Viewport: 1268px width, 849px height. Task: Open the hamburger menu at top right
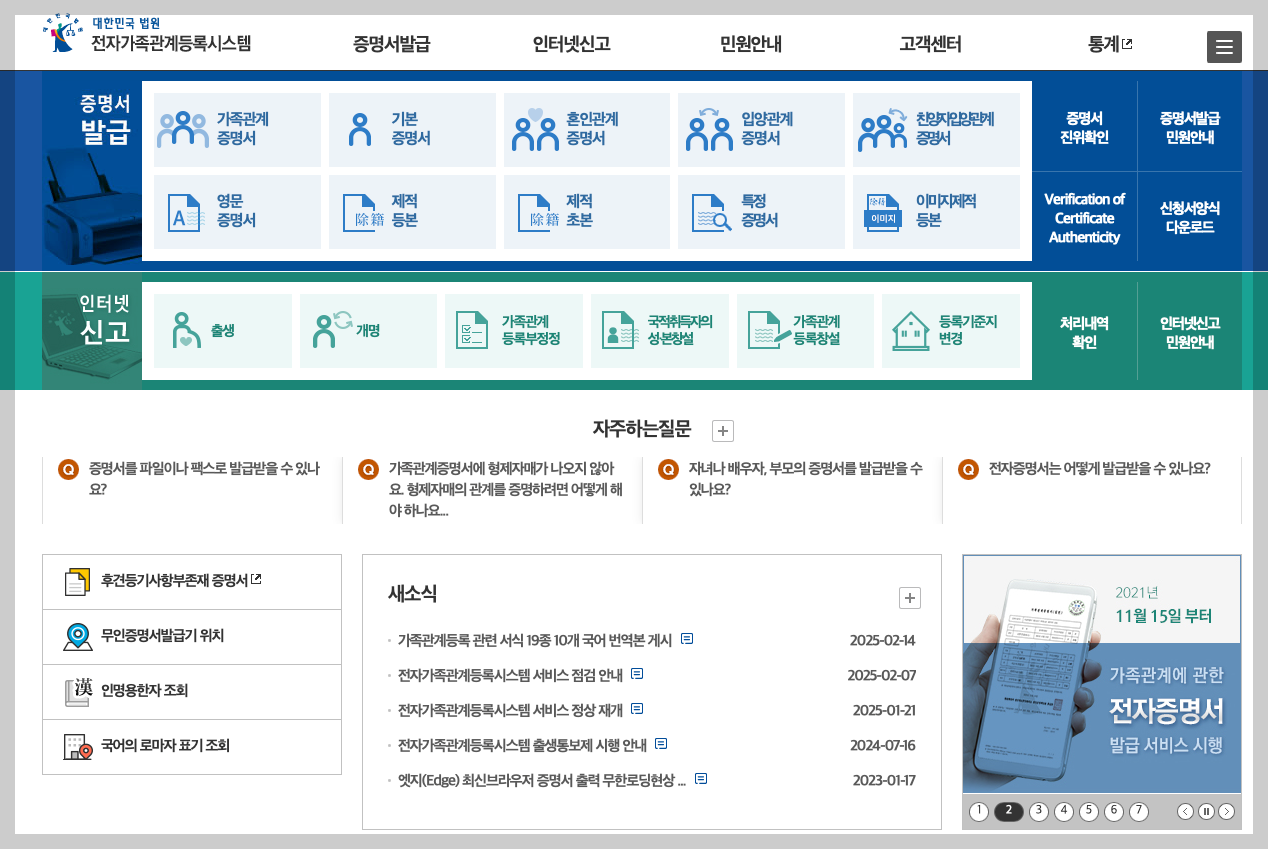point(1224,46)
